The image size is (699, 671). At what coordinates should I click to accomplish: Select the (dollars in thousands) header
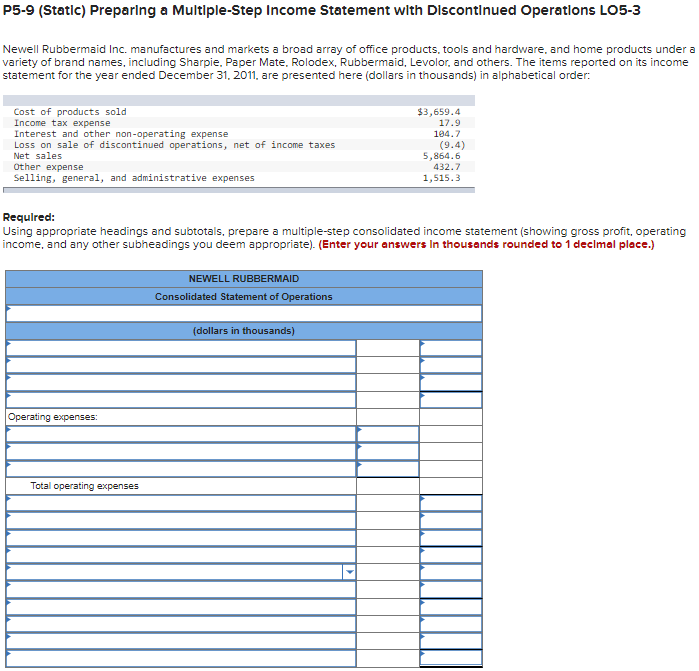pos(244,331)
